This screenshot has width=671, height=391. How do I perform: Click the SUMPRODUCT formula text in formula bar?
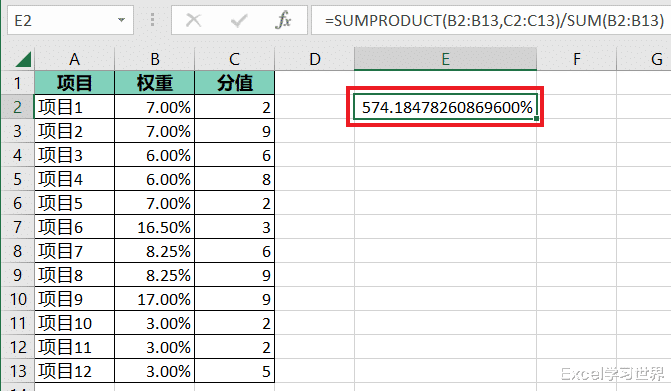click(494, 20)
